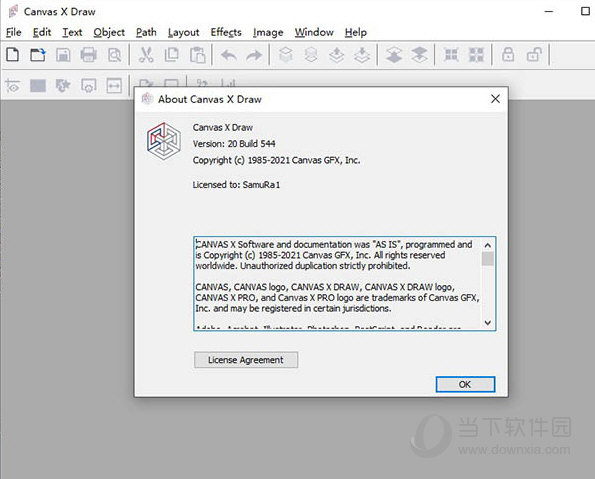
Task: Click the Cut scissors icon
Action: click(x=146, y=55)
